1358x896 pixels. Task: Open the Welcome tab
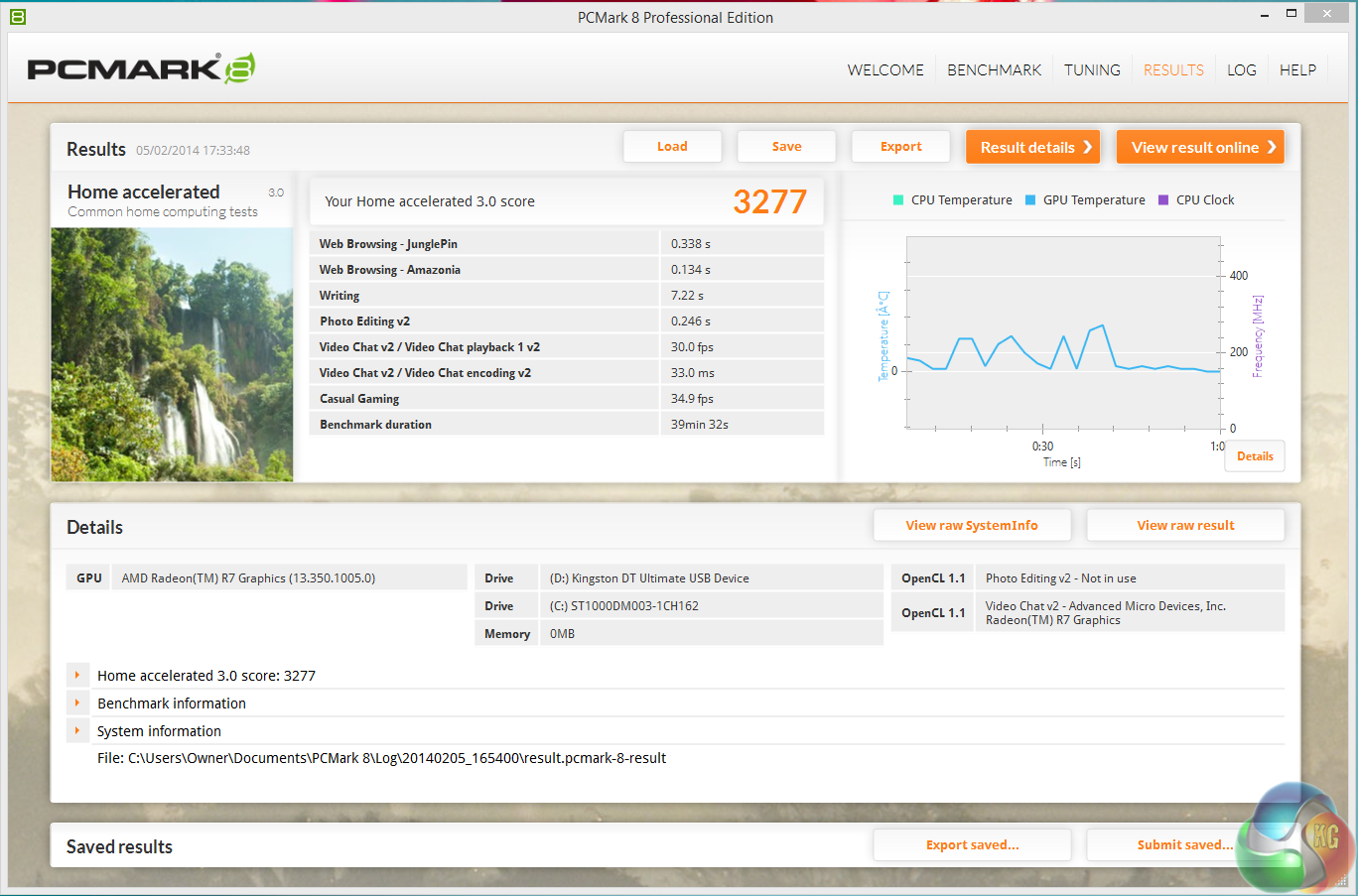tap(885, 70)
